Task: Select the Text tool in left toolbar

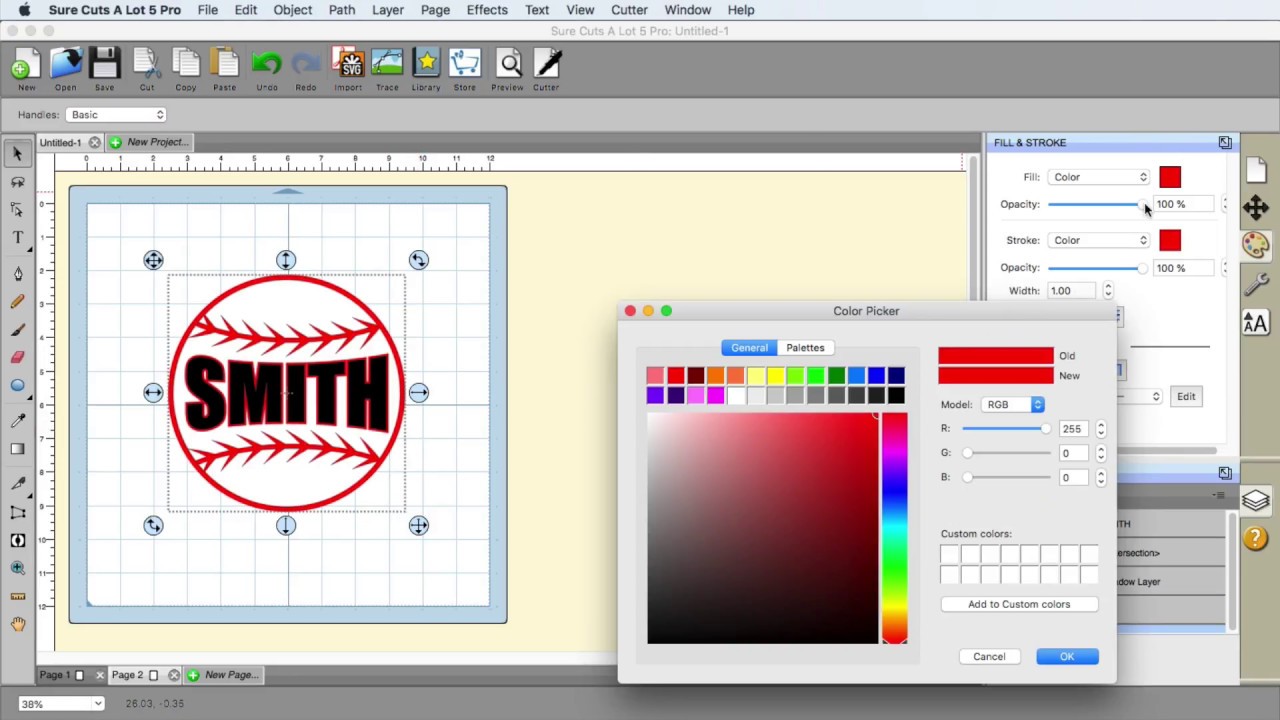Action: point(17,238)
